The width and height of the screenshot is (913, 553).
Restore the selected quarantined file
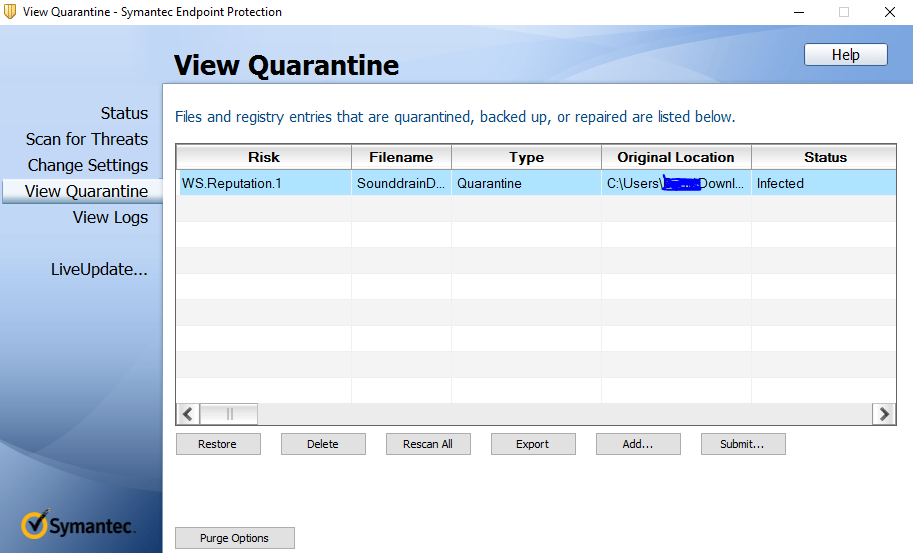coord(218,444)
